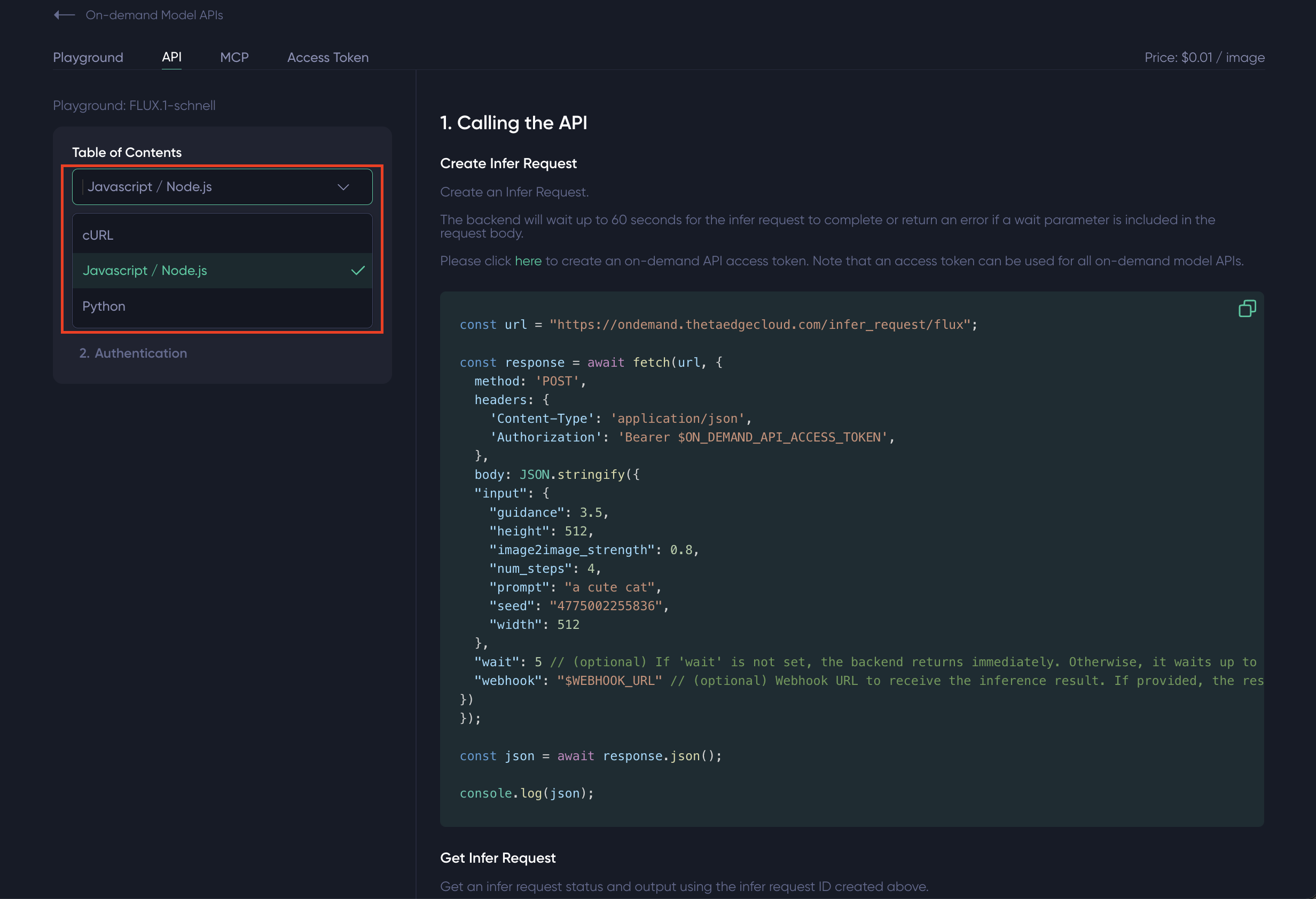Viewport: 1316px width, 899px height.
Task: Select the API tab
Action: coord(171,57)
